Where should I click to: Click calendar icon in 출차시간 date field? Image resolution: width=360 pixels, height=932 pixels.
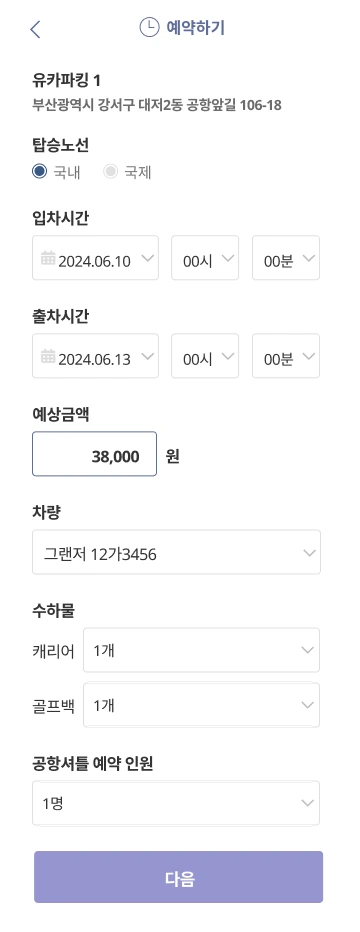(48, 357)
